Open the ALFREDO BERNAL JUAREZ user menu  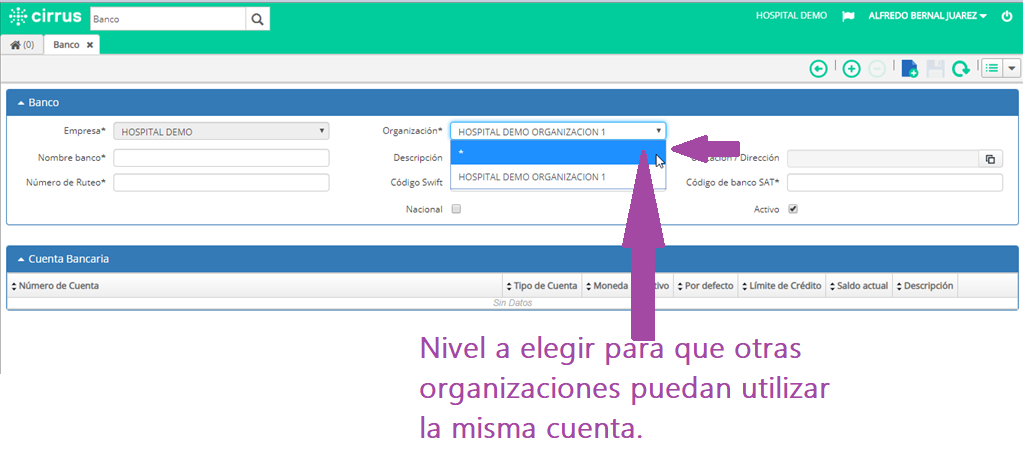click(927, 16)
